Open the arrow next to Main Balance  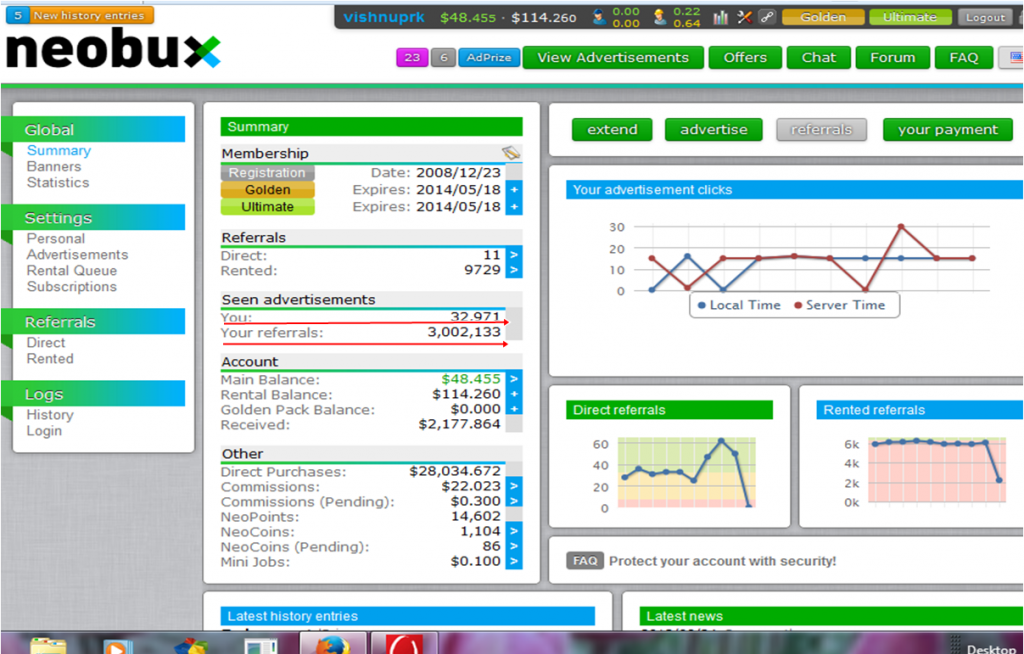514,379
